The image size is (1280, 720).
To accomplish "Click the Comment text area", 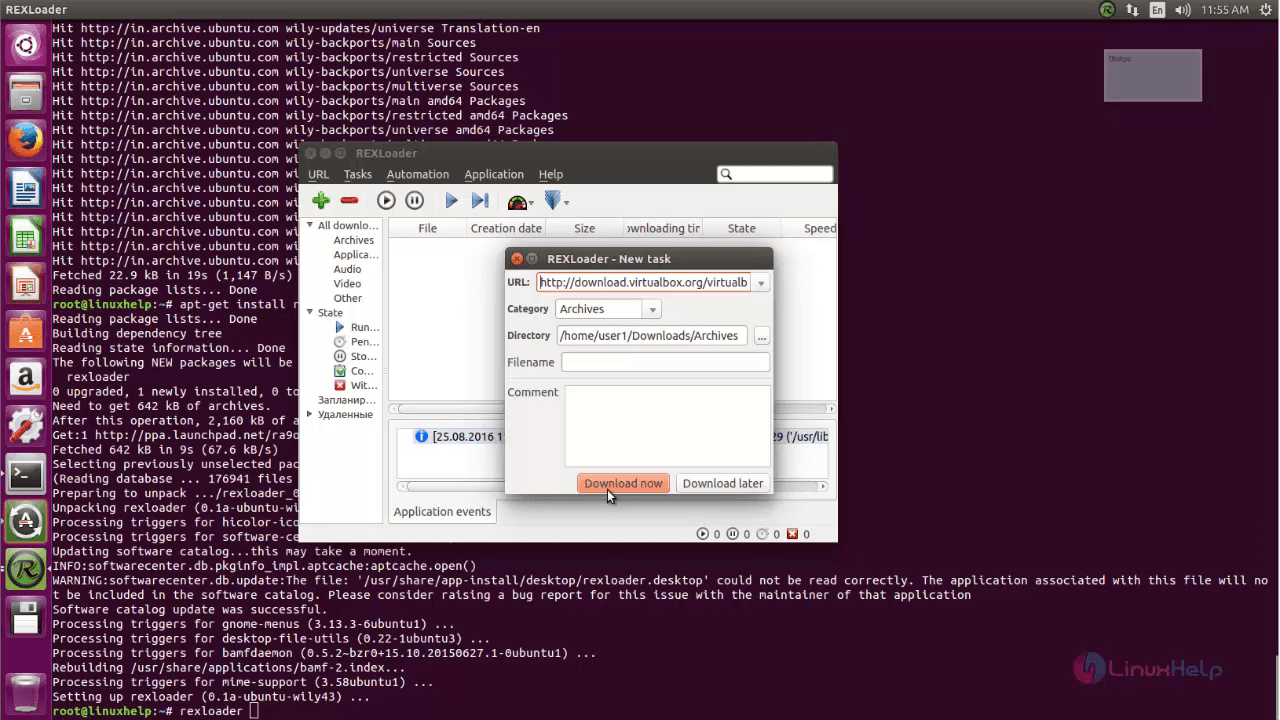I will 667,426.
